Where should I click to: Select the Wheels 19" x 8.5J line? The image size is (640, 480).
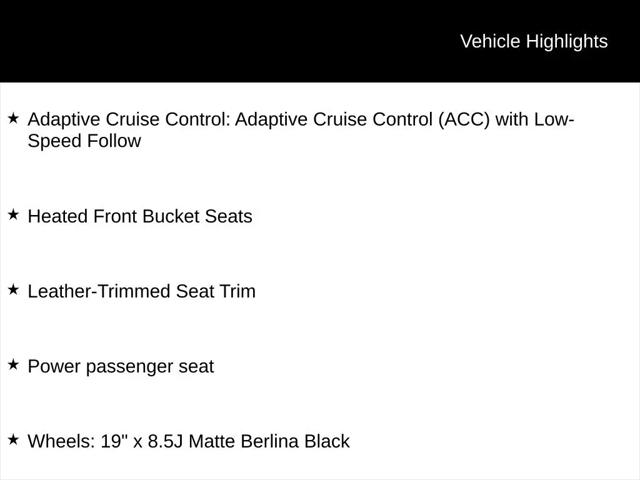point(189,442)
